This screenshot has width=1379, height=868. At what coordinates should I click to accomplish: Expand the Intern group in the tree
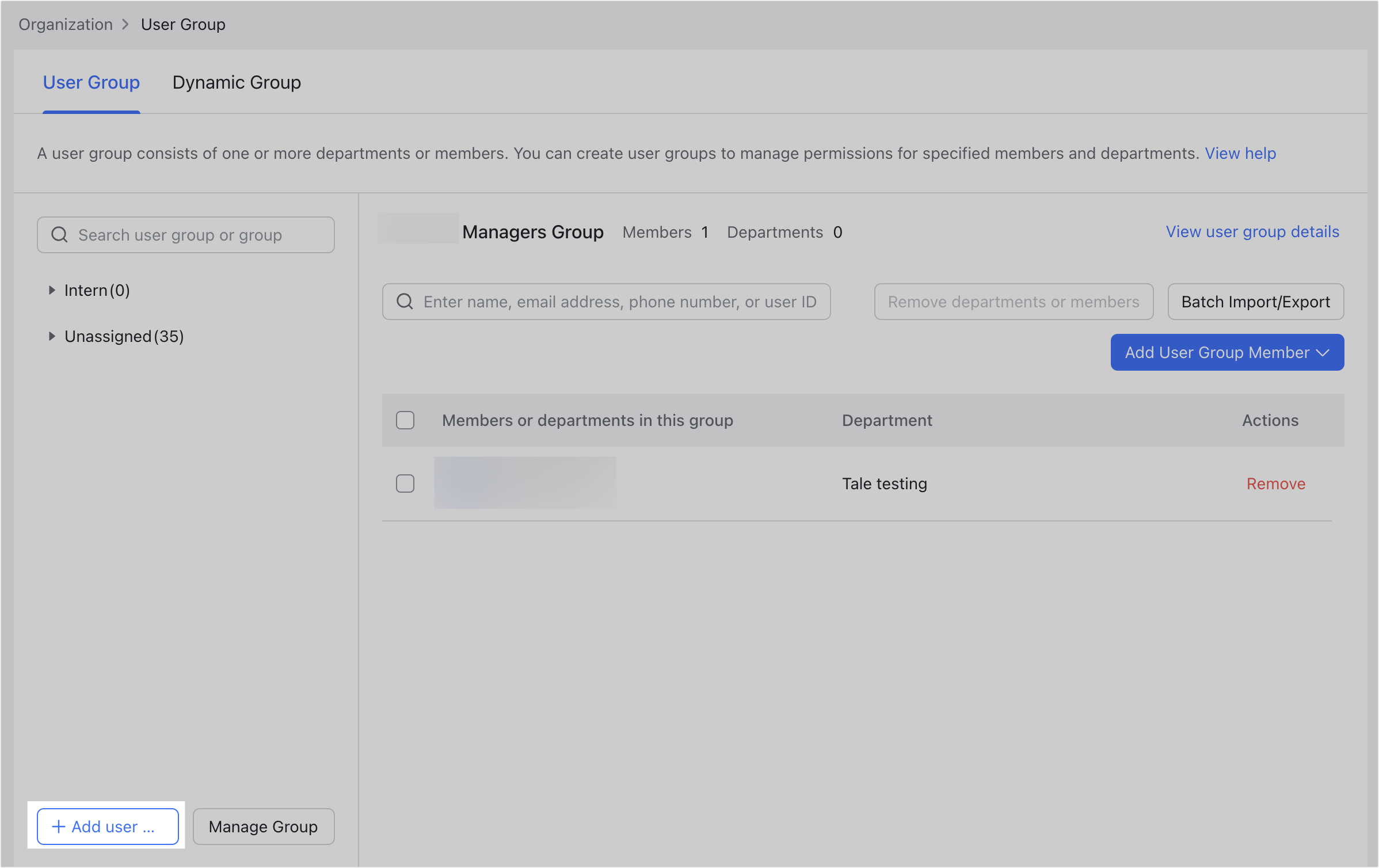tap(52, 290)
